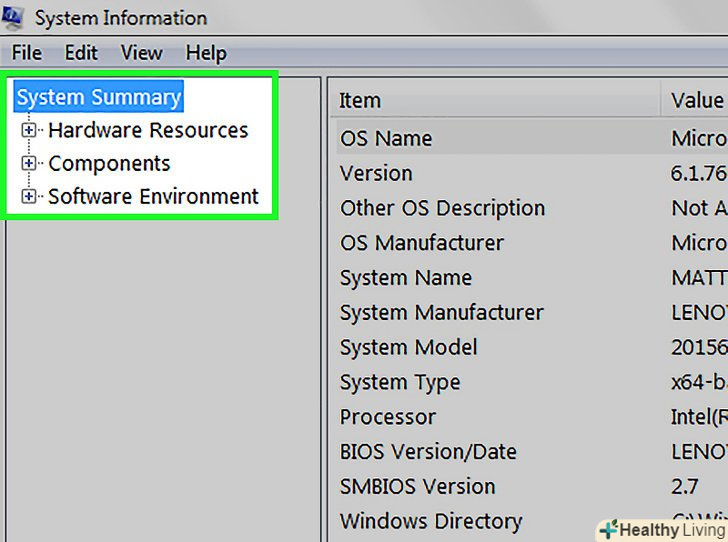Expand the Components node
The width and height of the screenshot is (728, 542).
28,163
